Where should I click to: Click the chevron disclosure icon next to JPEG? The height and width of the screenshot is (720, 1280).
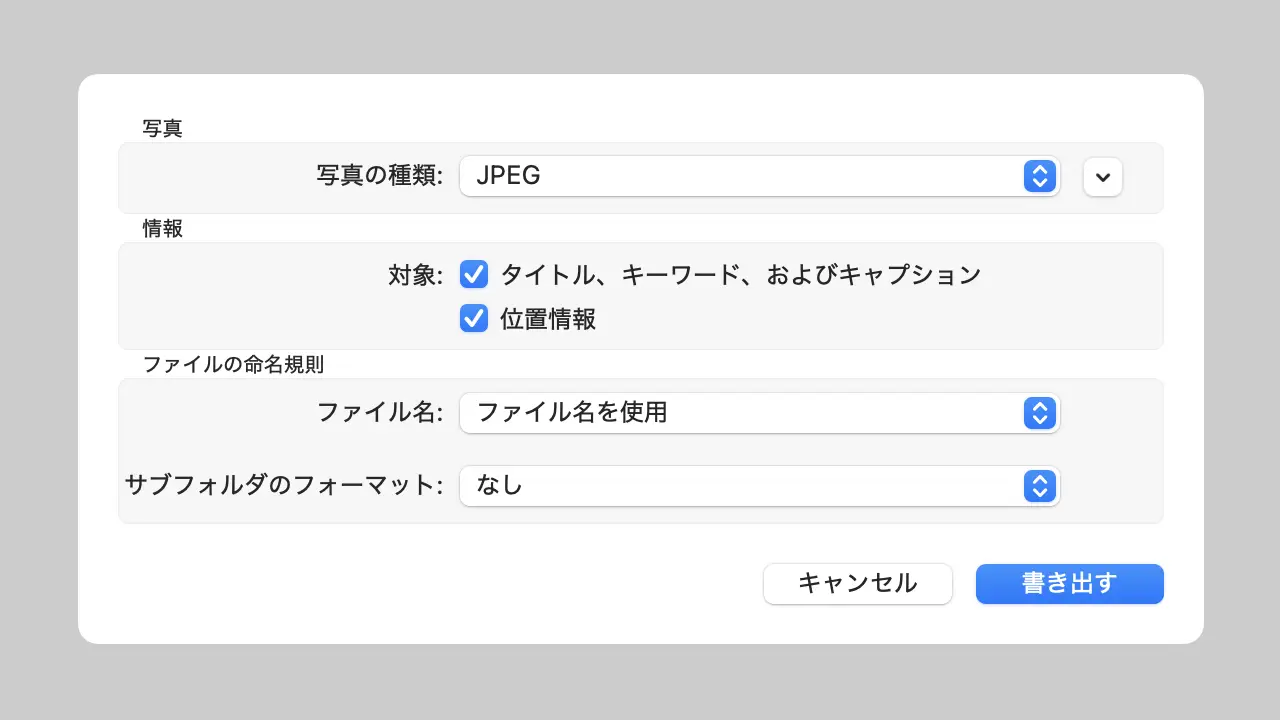click(1102, 177)
